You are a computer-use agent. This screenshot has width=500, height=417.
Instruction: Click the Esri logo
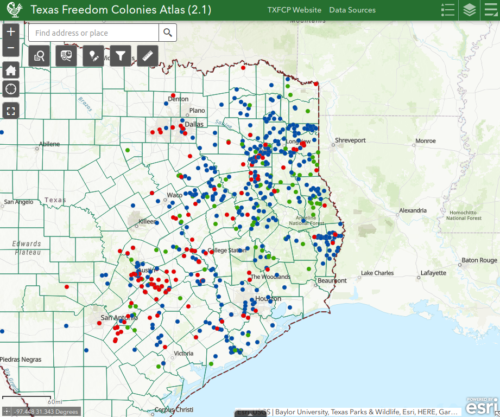pyautogui.click(x=482, y=406)
